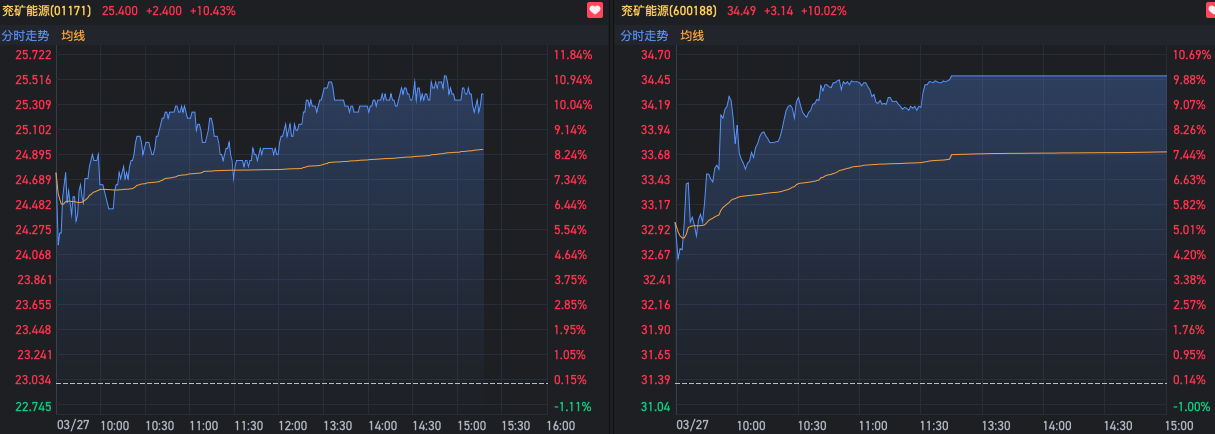
Task: Click the green 31.04 price axis label
Action: [654, 407]
